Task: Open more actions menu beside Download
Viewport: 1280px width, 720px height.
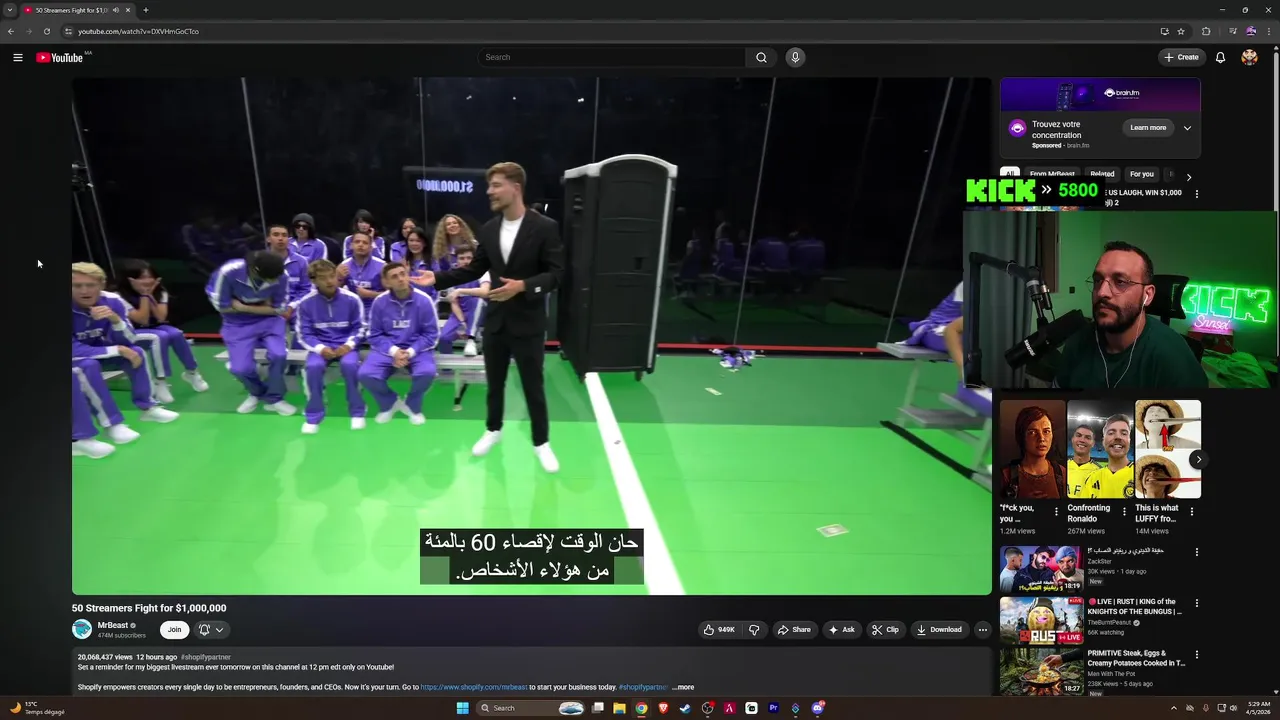Action: click(982, 629)
